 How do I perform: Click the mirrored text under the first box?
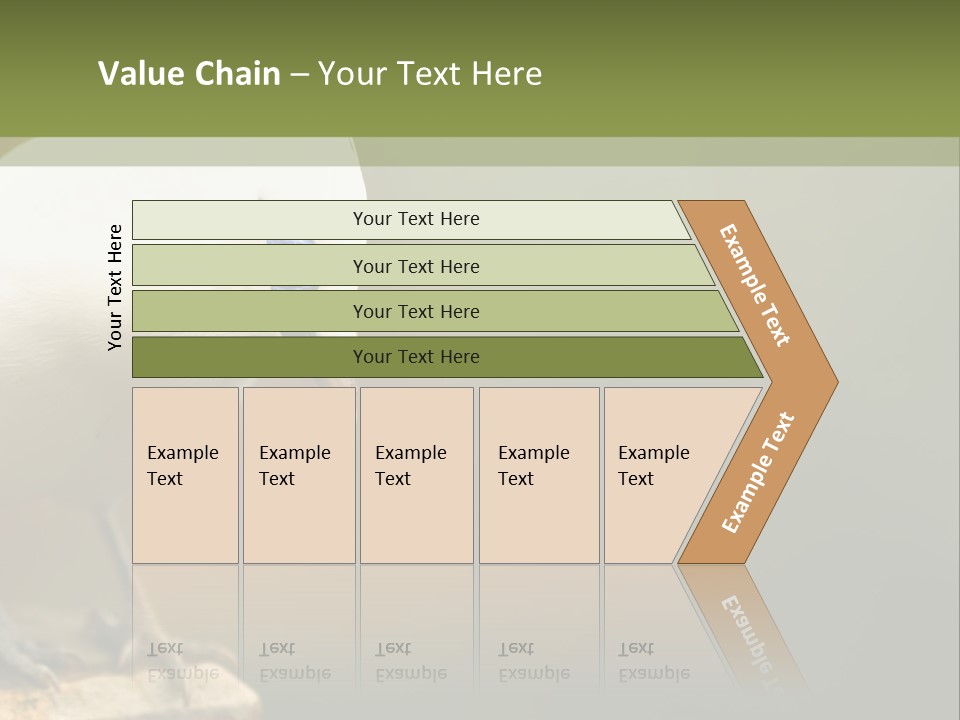point(182,662)
